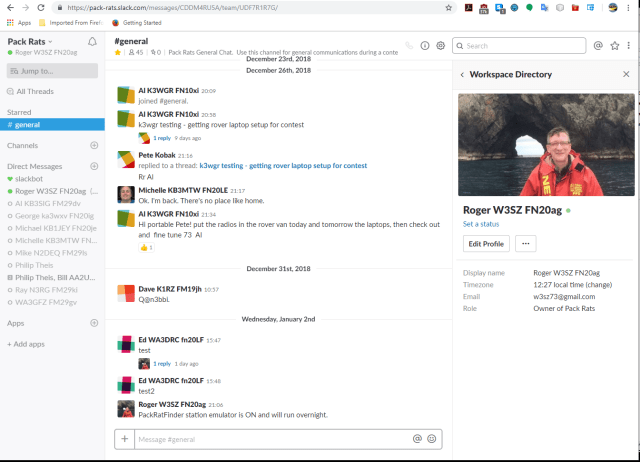
Task: Click the attach file plus button
Action: coord(124,439)
